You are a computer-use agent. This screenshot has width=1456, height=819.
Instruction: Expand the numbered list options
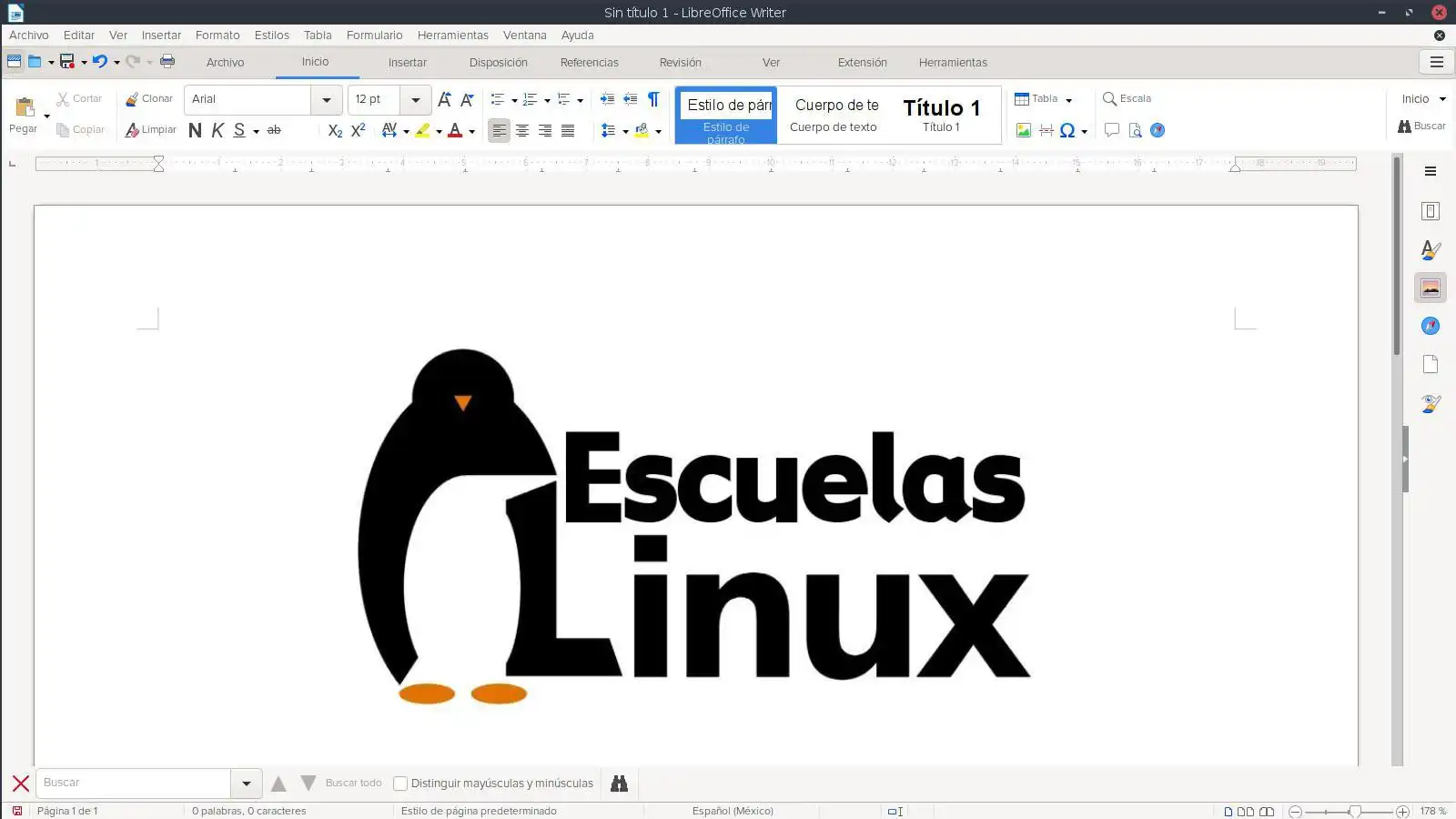click(x=547, y=100)
